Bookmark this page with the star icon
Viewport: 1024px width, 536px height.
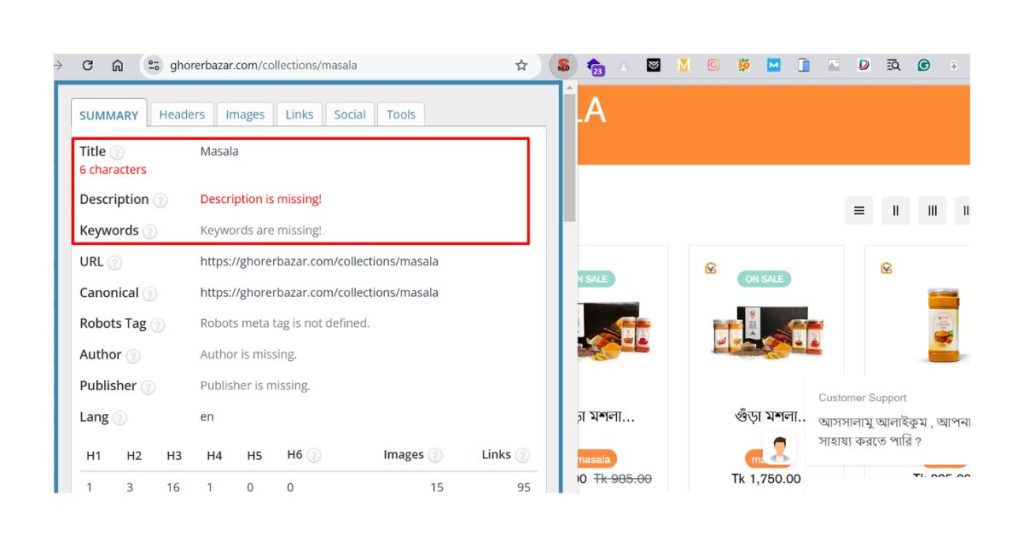521,65
